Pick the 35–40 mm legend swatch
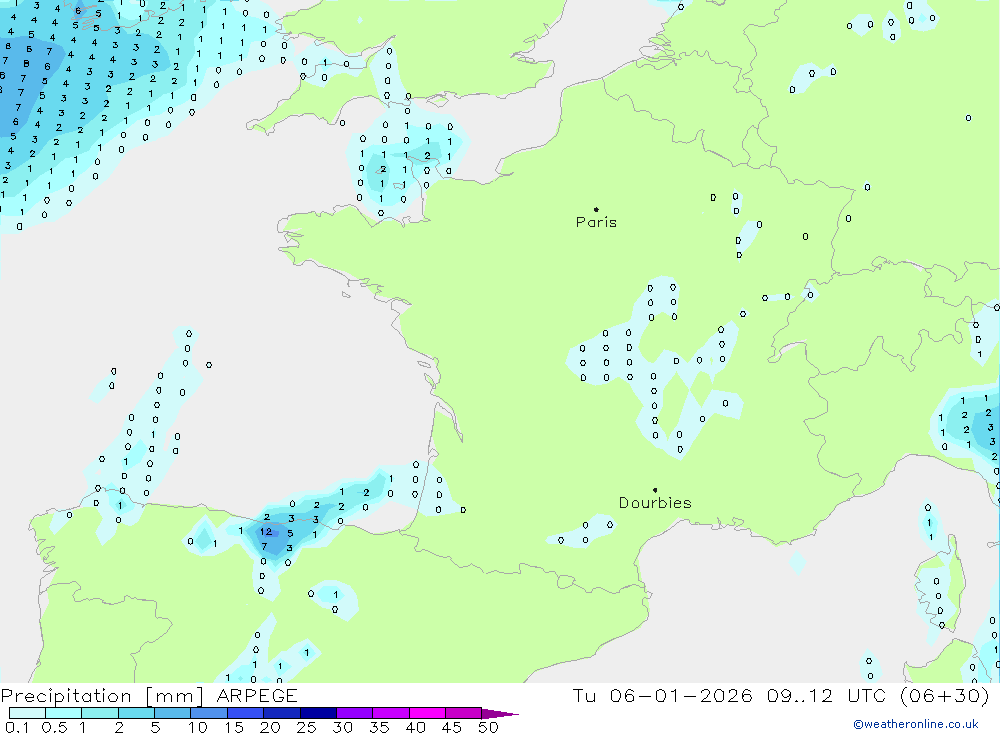The height and width of the screenshot is (733, 1000). 391,713
